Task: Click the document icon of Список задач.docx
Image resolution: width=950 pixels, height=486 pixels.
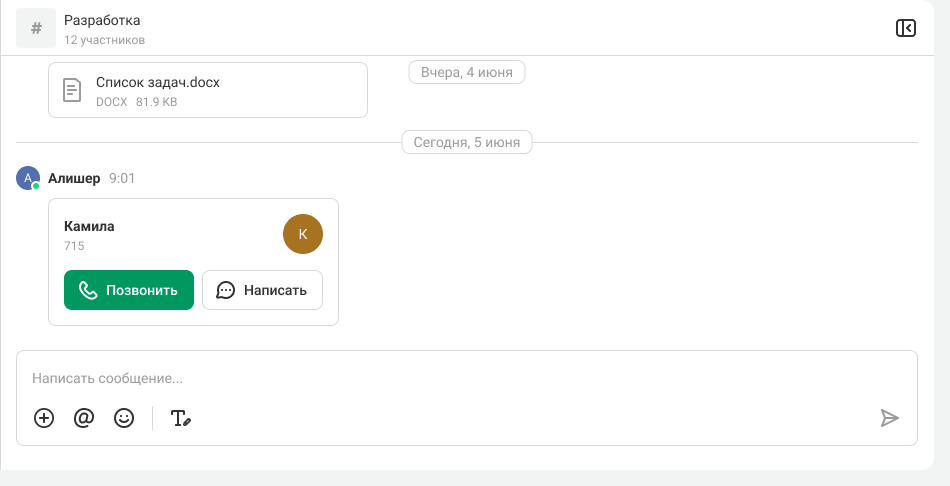Action: coord(72,90)
